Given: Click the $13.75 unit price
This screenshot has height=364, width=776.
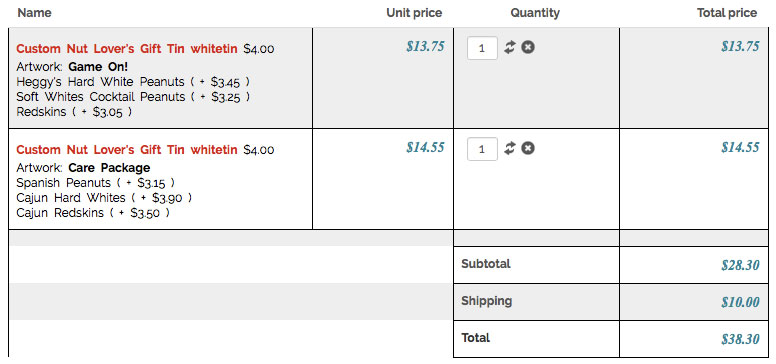Looking at the screenshot, I should (x=425, y=46).
